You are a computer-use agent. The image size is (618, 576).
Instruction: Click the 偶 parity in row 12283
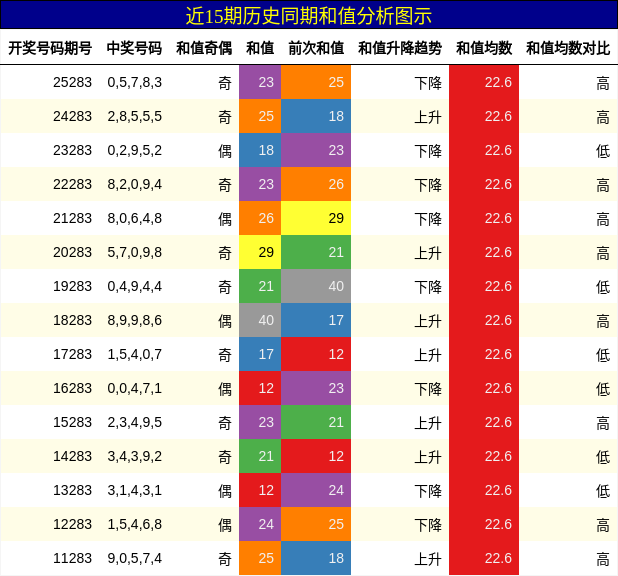coord(225,525)
